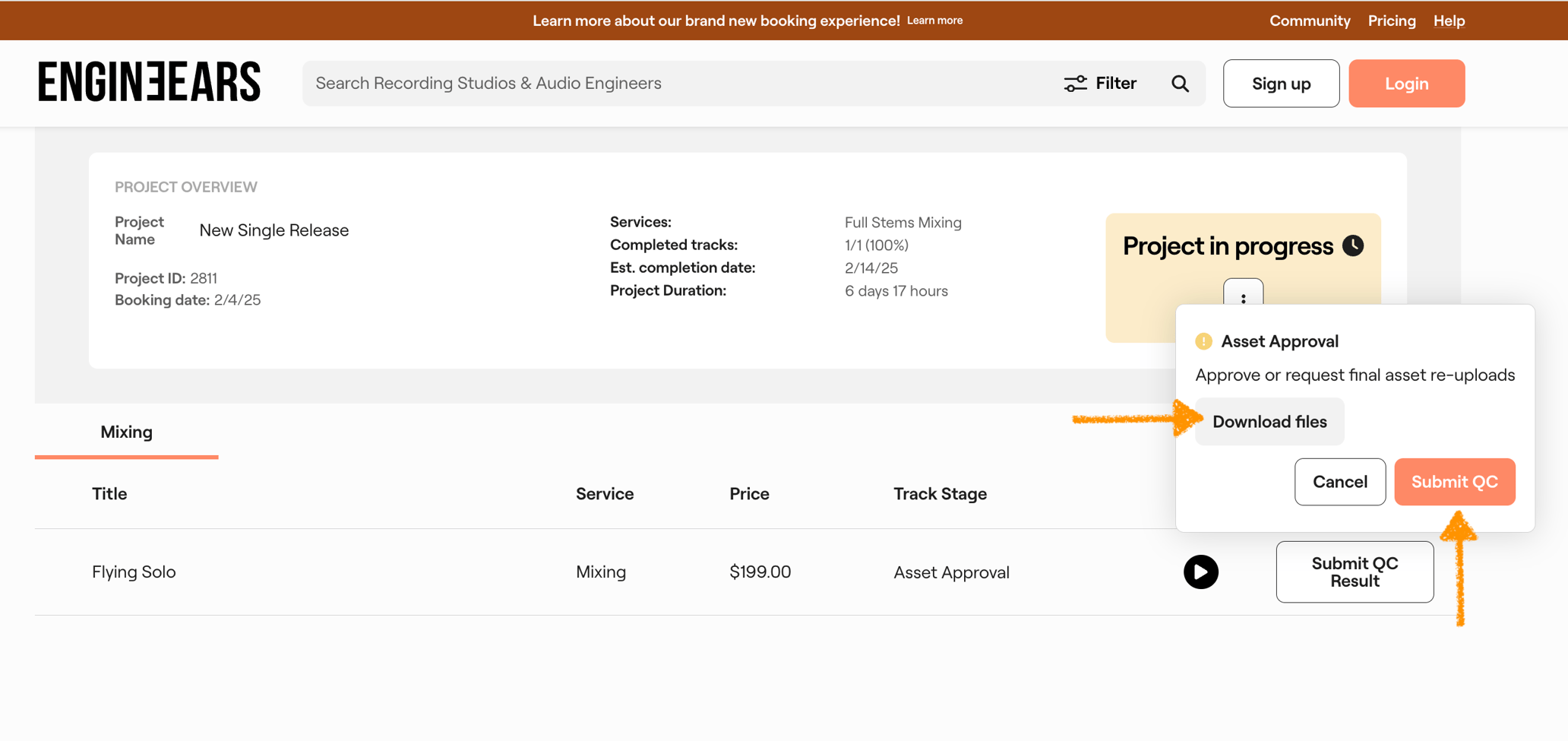Screen dimensions: 1568x741
Task: Click the Sign up button
Action: pos(1281,84)
